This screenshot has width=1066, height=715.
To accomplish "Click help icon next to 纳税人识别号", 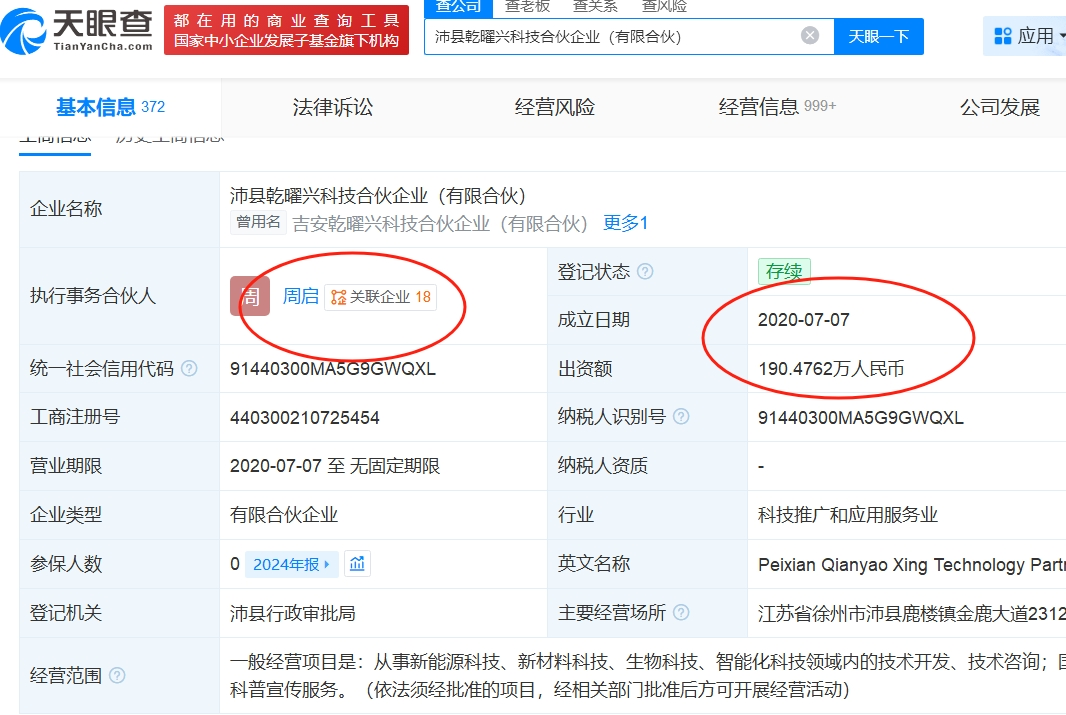I will [681, 417].
